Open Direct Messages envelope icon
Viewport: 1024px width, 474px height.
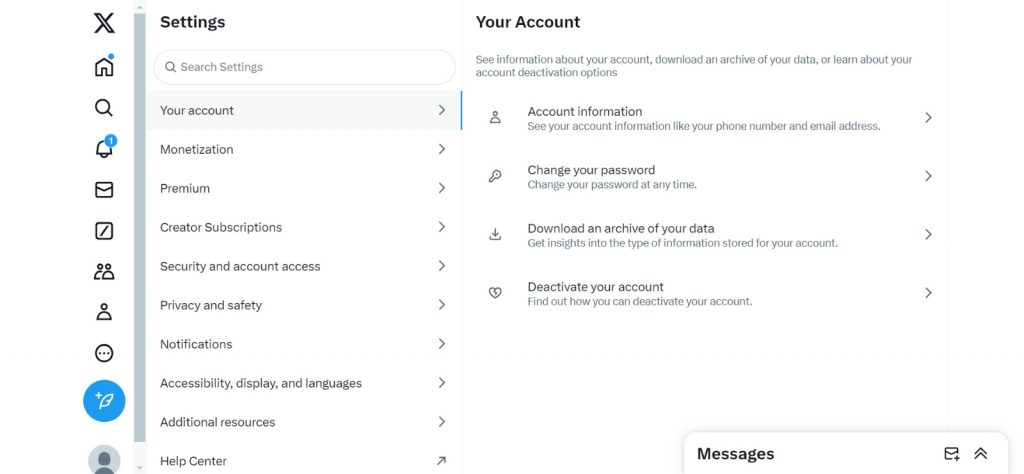[104, 190]
